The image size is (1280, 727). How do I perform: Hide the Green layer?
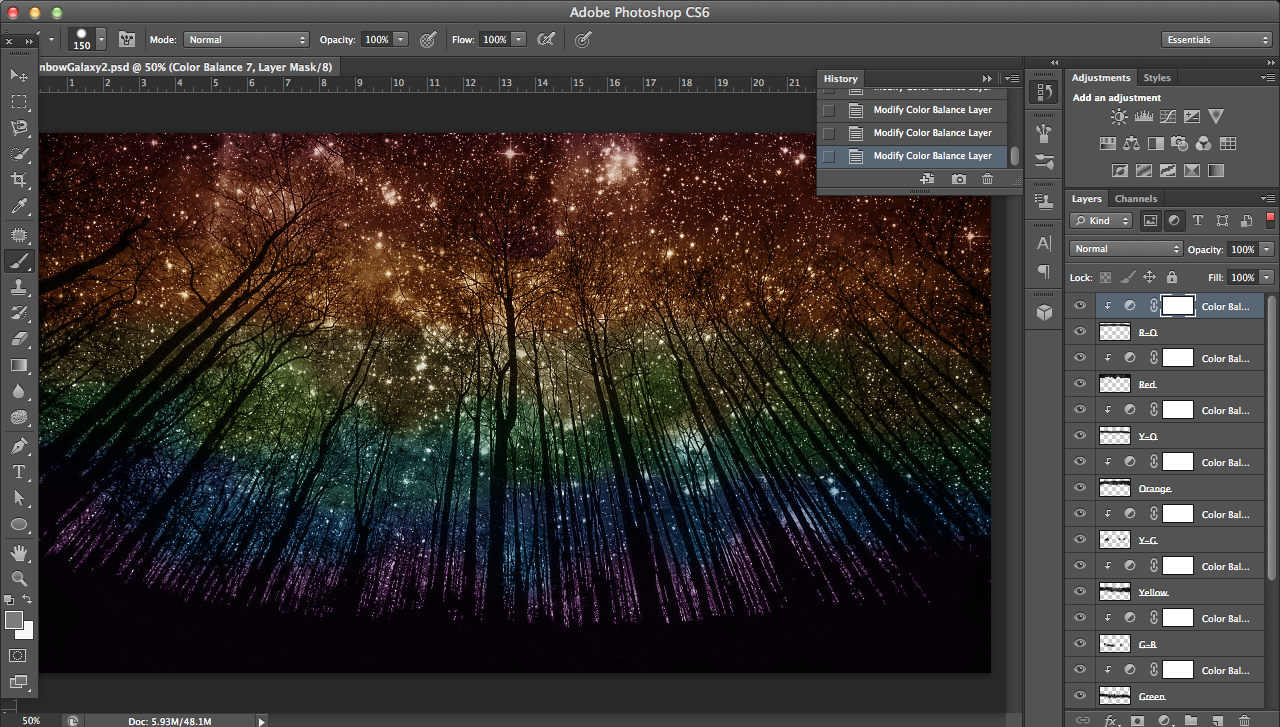point(1080,696)
